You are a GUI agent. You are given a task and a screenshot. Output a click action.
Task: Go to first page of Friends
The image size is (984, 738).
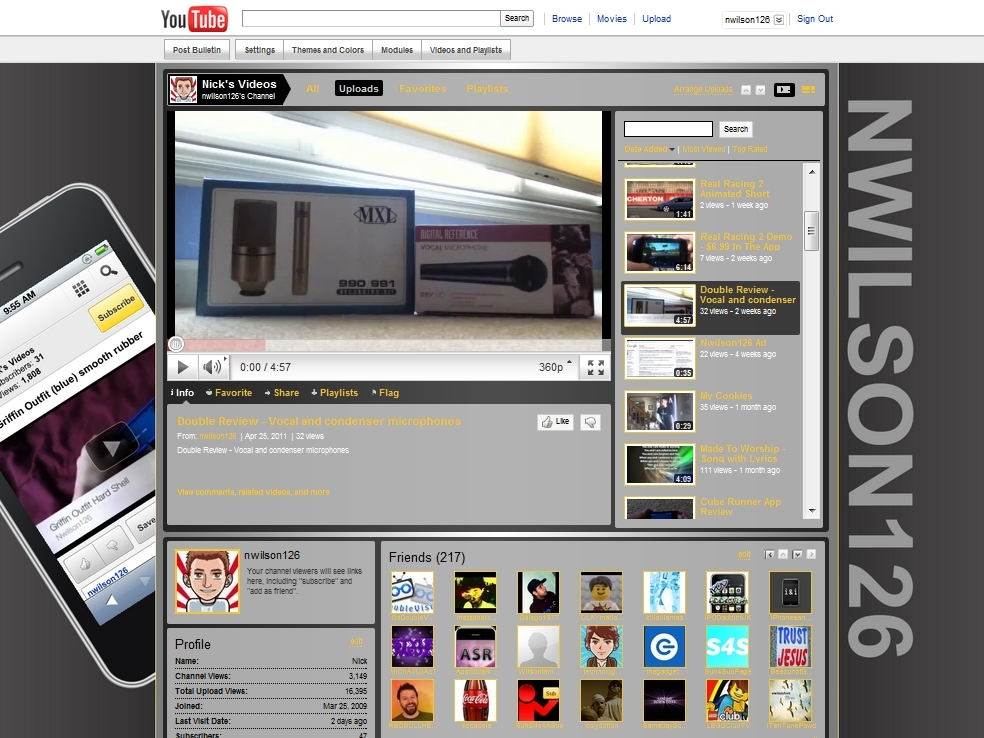(769, 554)
